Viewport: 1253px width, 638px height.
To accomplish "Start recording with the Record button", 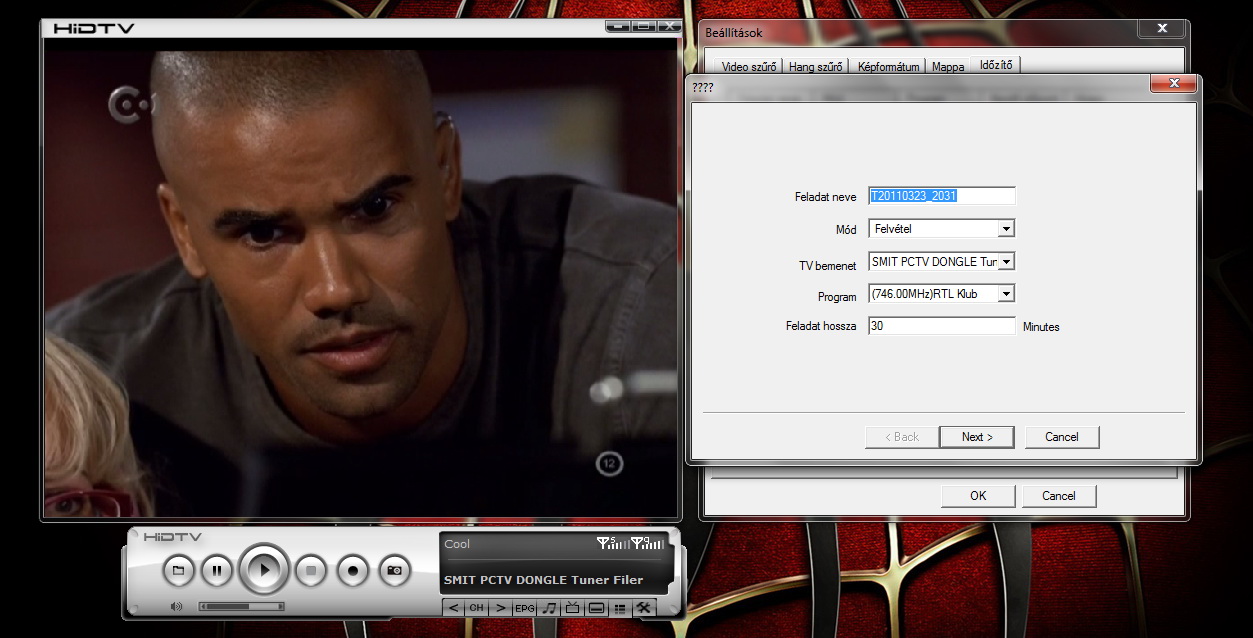I will tap(353, 571).
